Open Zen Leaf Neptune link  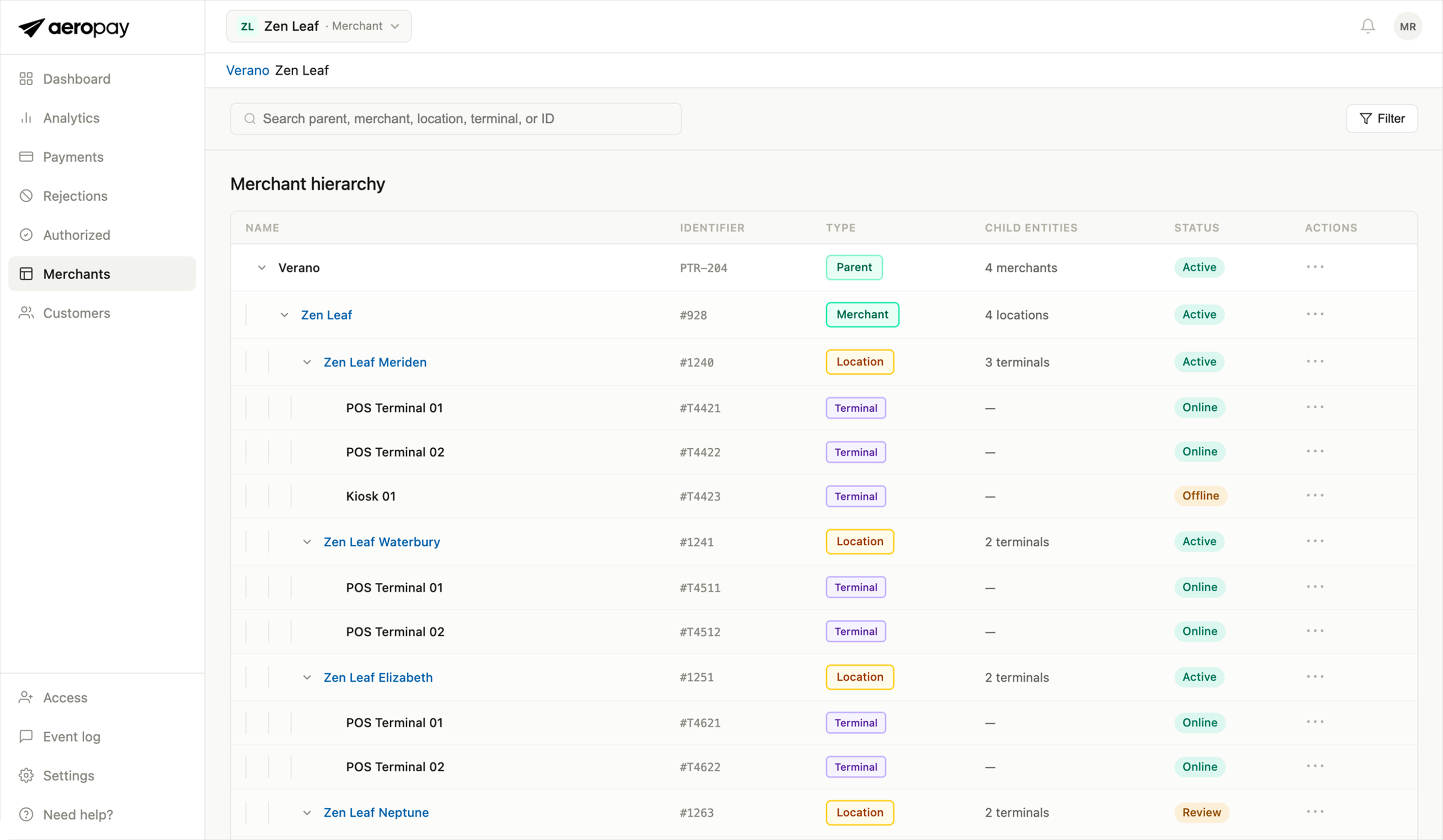(376, 812)
